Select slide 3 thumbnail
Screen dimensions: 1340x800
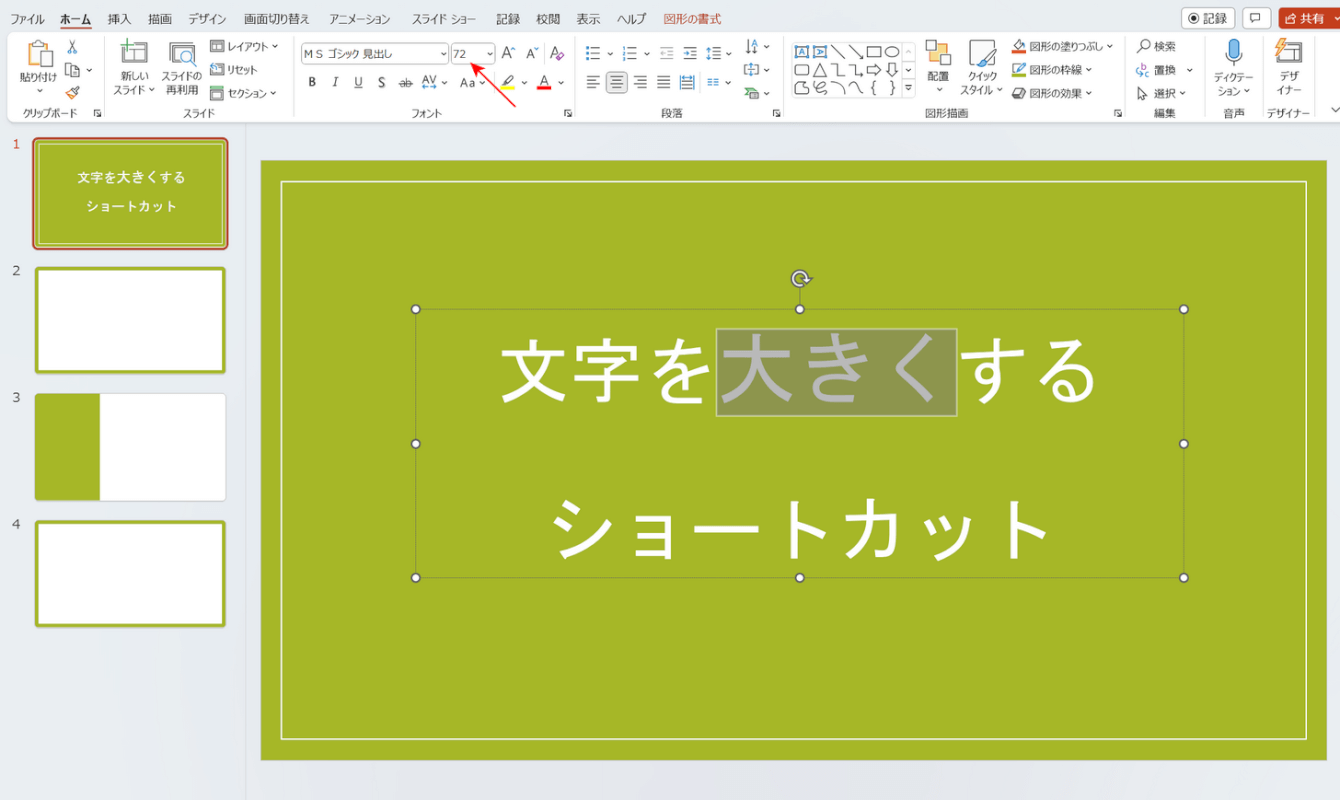pyautogui.click(x=130, y=447)
